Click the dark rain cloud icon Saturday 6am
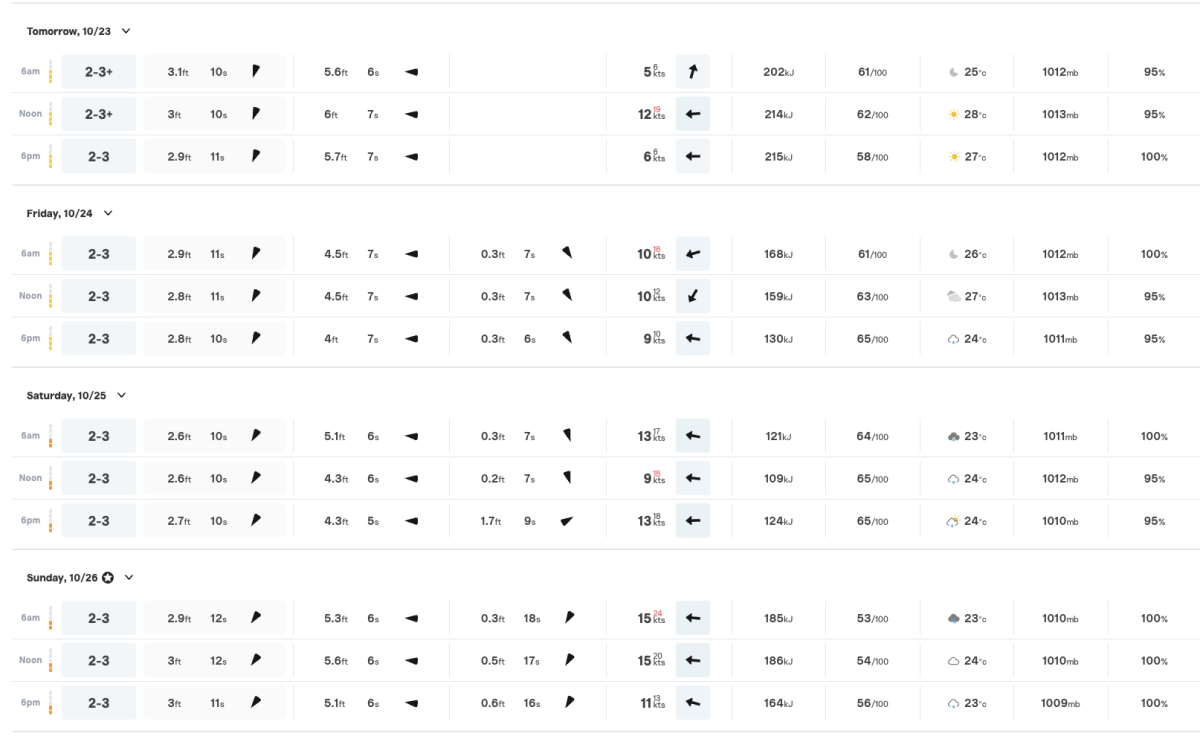Viewport: 1200px width, 736px height. coord(954,436)
